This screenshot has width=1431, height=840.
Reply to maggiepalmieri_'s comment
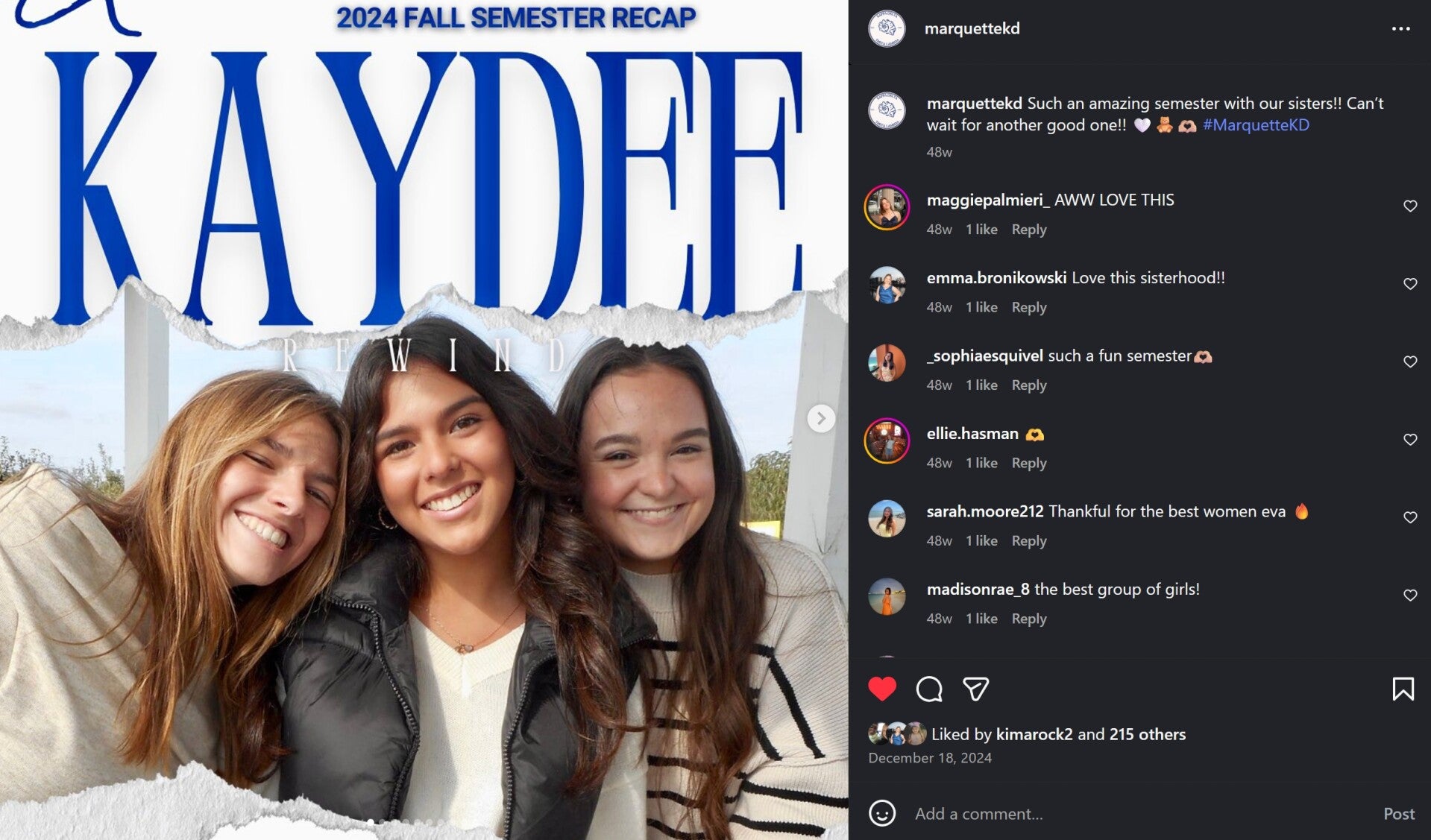click(x=1029, y=230)
